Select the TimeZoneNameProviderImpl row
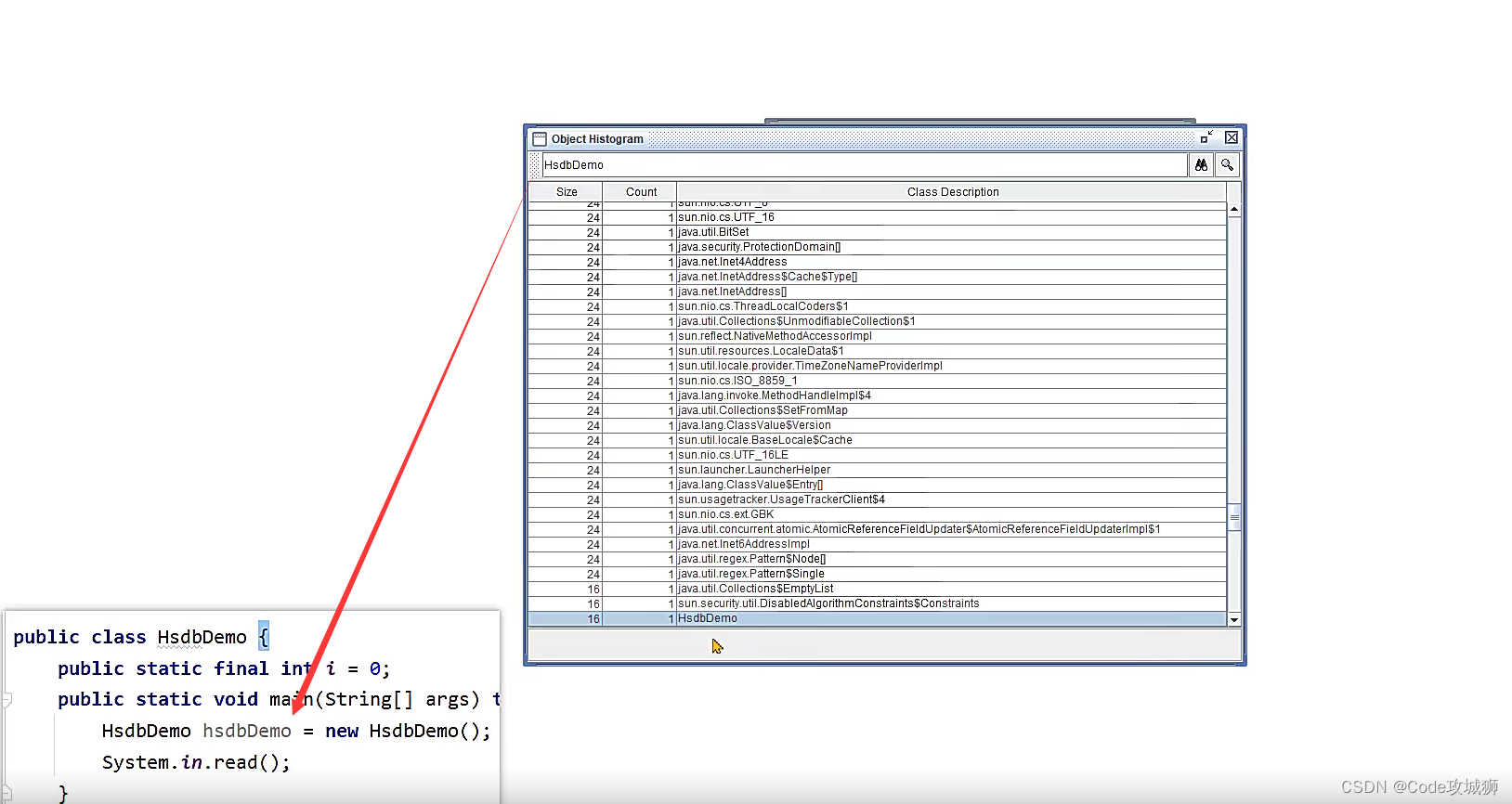Screen dimensions: 1512x804 878,366
